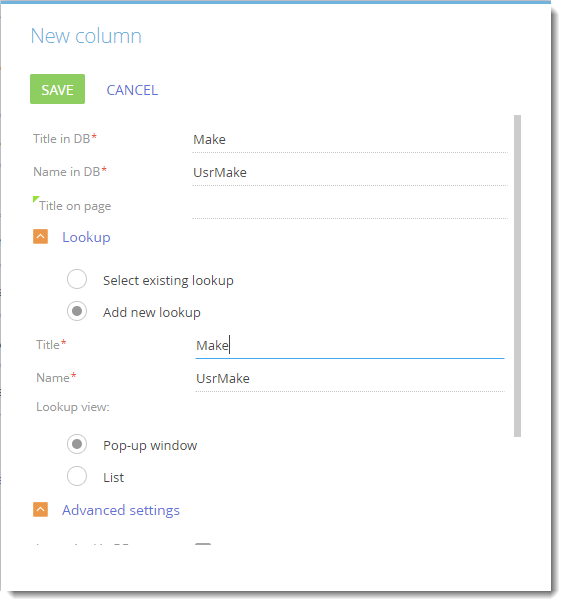This screenshot has width=566, height=606.
Task: Collapse the Lookup section using orange arrow icon
Action: [x=41, y=237]
